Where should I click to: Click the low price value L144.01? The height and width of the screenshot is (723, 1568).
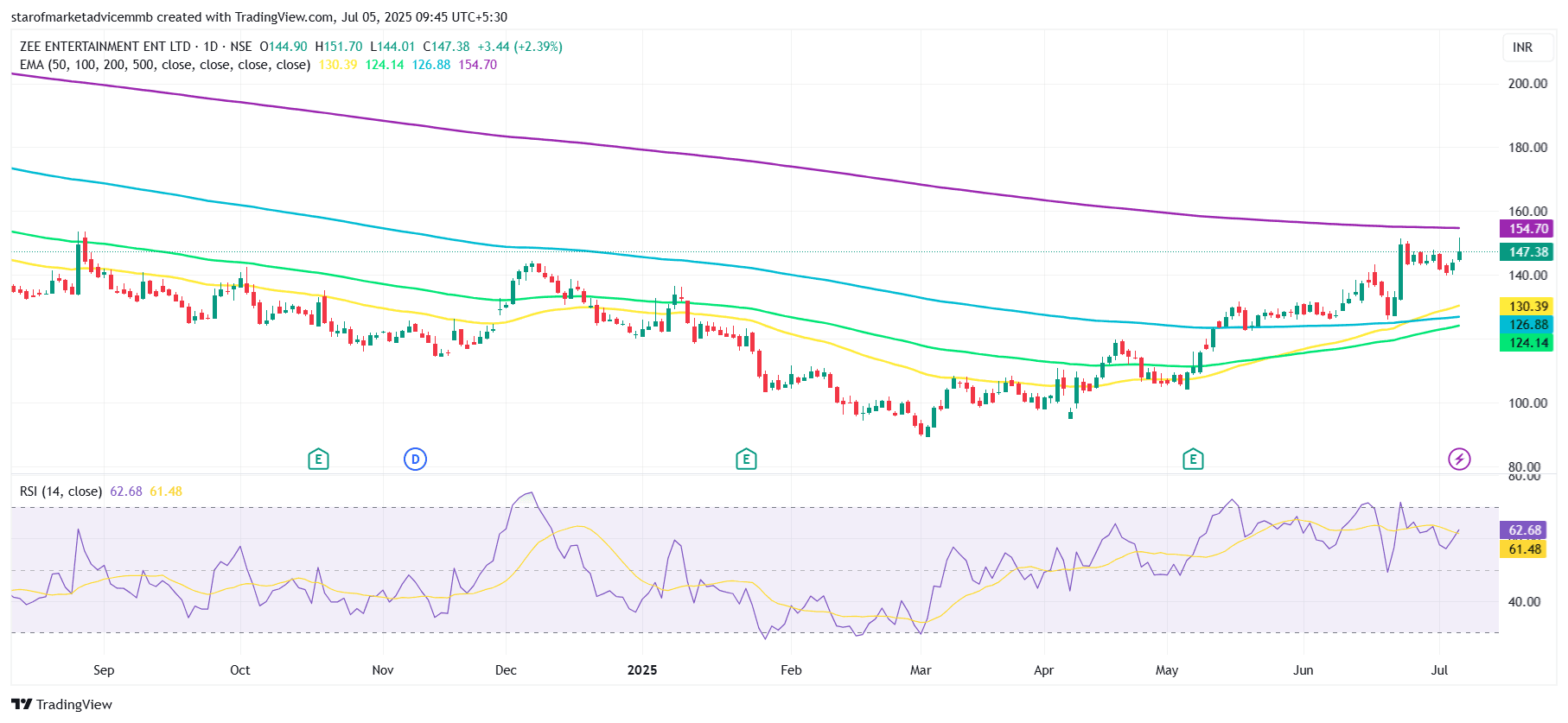point(392,47)
